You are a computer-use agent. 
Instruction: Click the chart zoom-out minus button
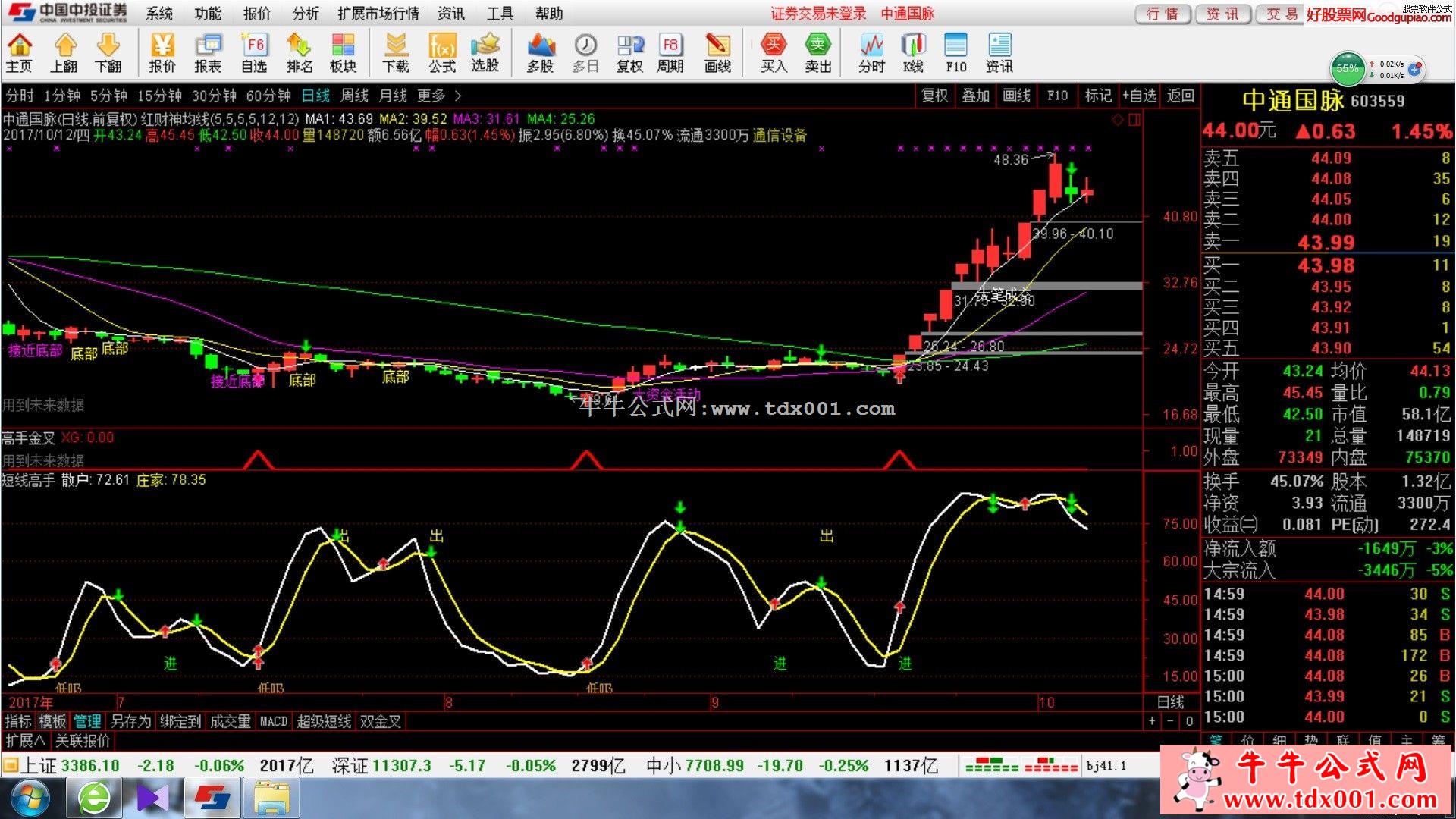point(1171,721)
